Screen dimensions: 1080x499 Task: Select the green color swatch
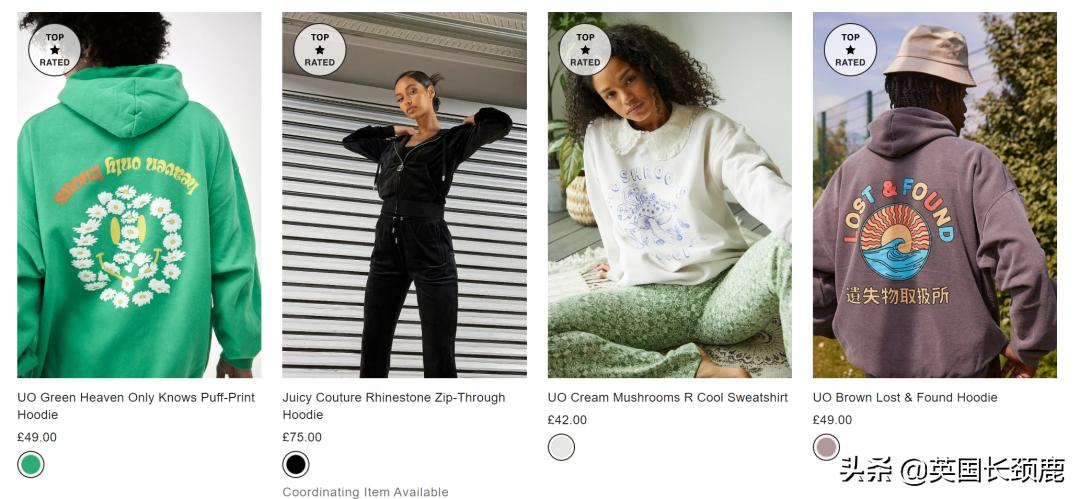click(x=30, y=465)
